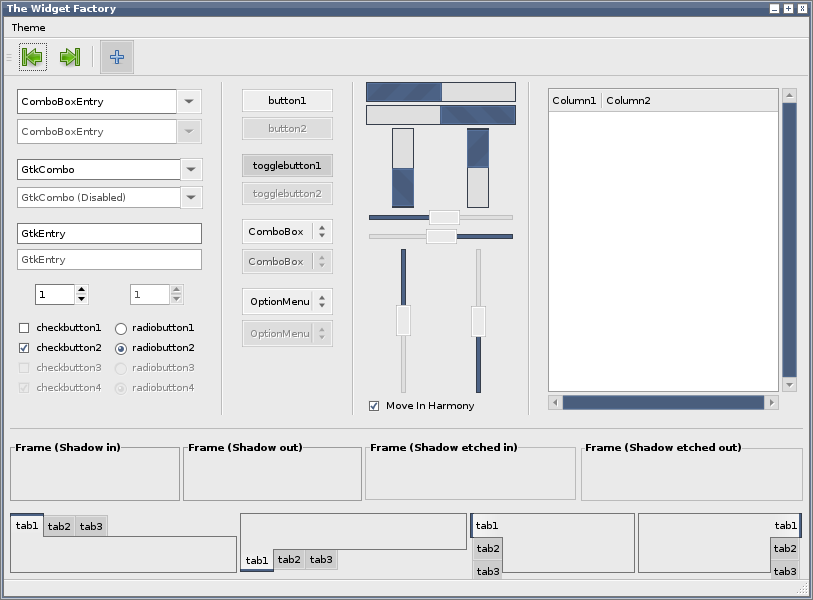Toggle togglebutton1
Image resolution: width=813 pixels, height=600 pixels.
[287, 166]
